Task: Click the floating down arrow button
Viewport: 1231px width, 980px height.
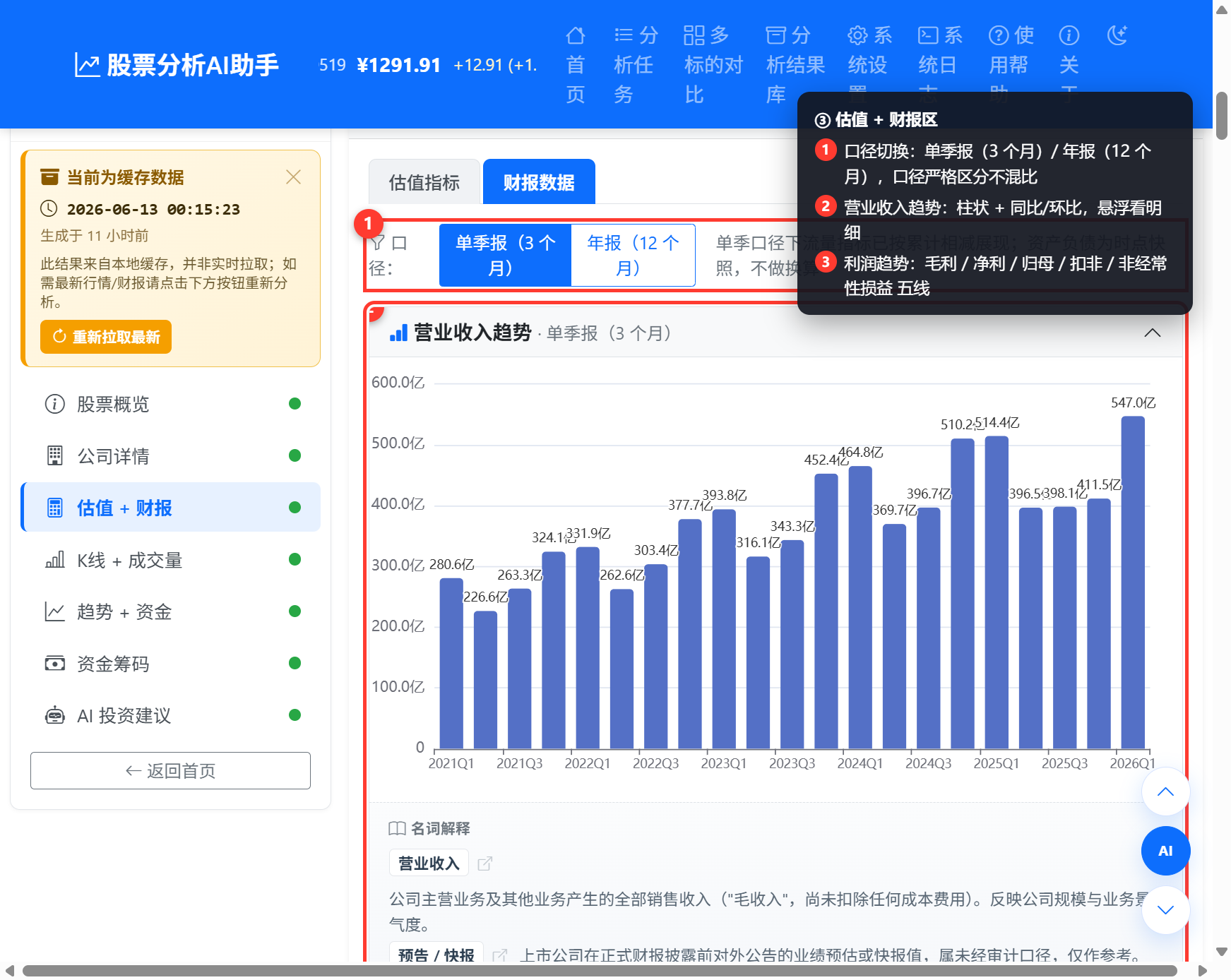Action: point(1165,910)
